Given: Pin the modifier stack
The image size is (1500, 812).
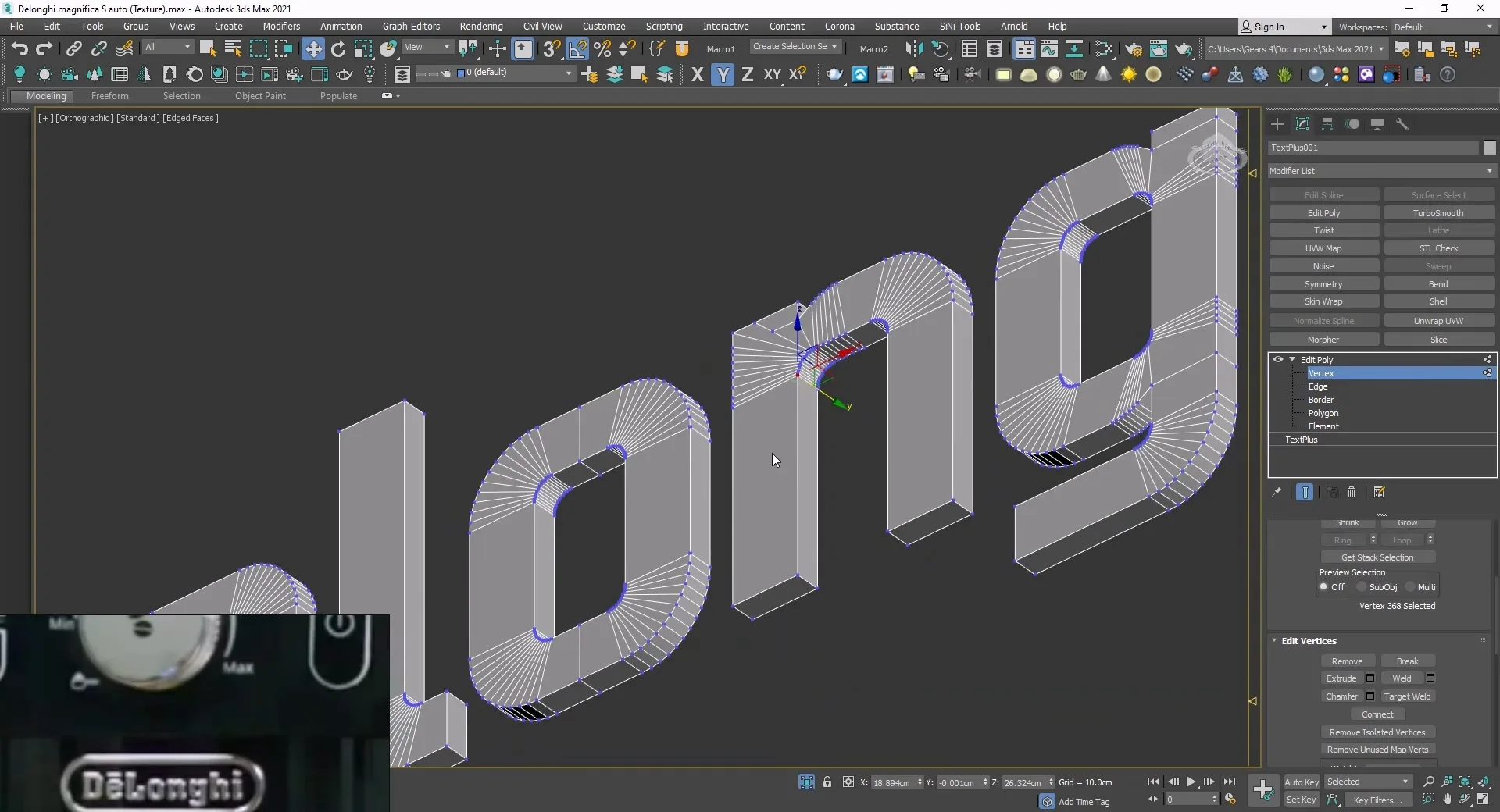Looking at the screenshot, I should pos(1277,492).
